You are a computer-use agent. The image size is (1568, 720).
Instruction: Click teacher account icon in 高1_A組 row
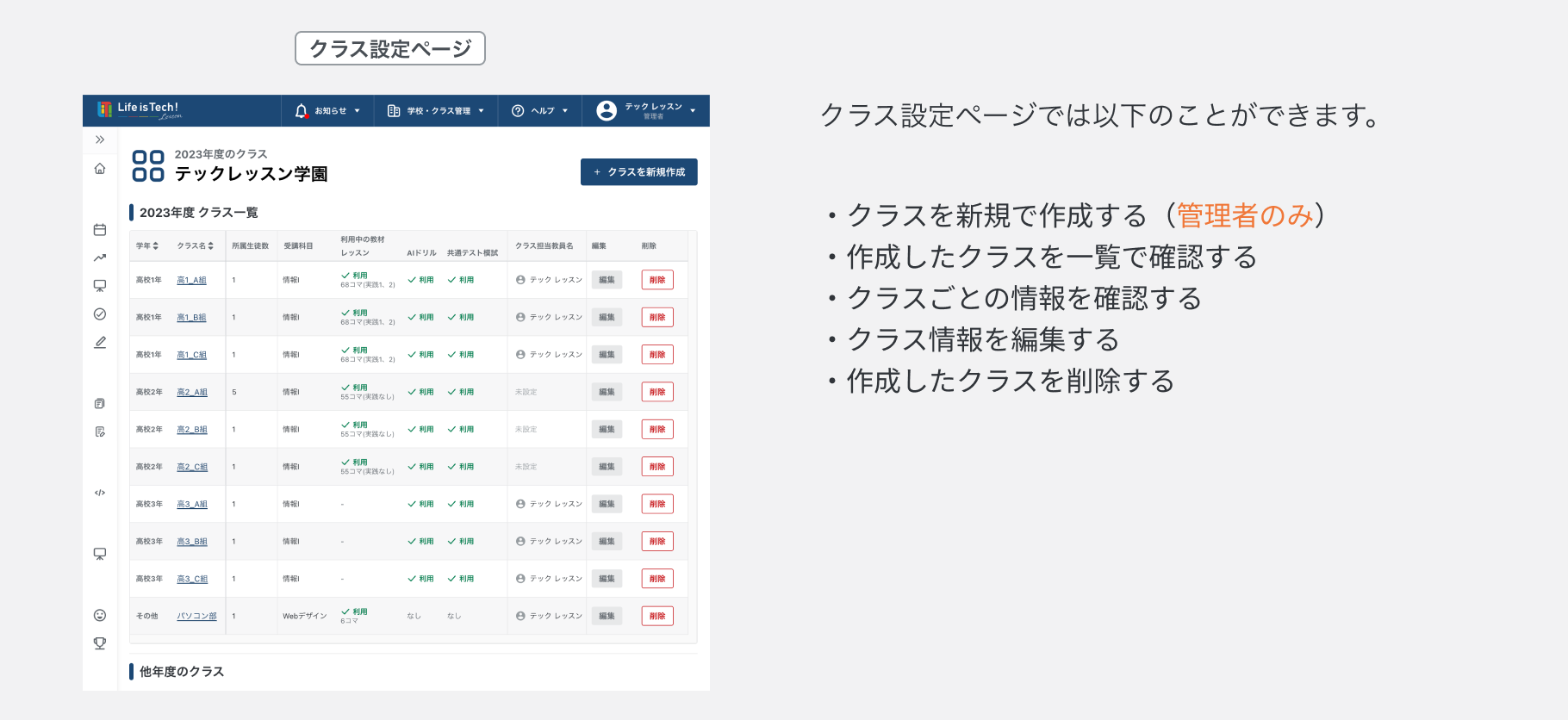(x=520, y=280)
